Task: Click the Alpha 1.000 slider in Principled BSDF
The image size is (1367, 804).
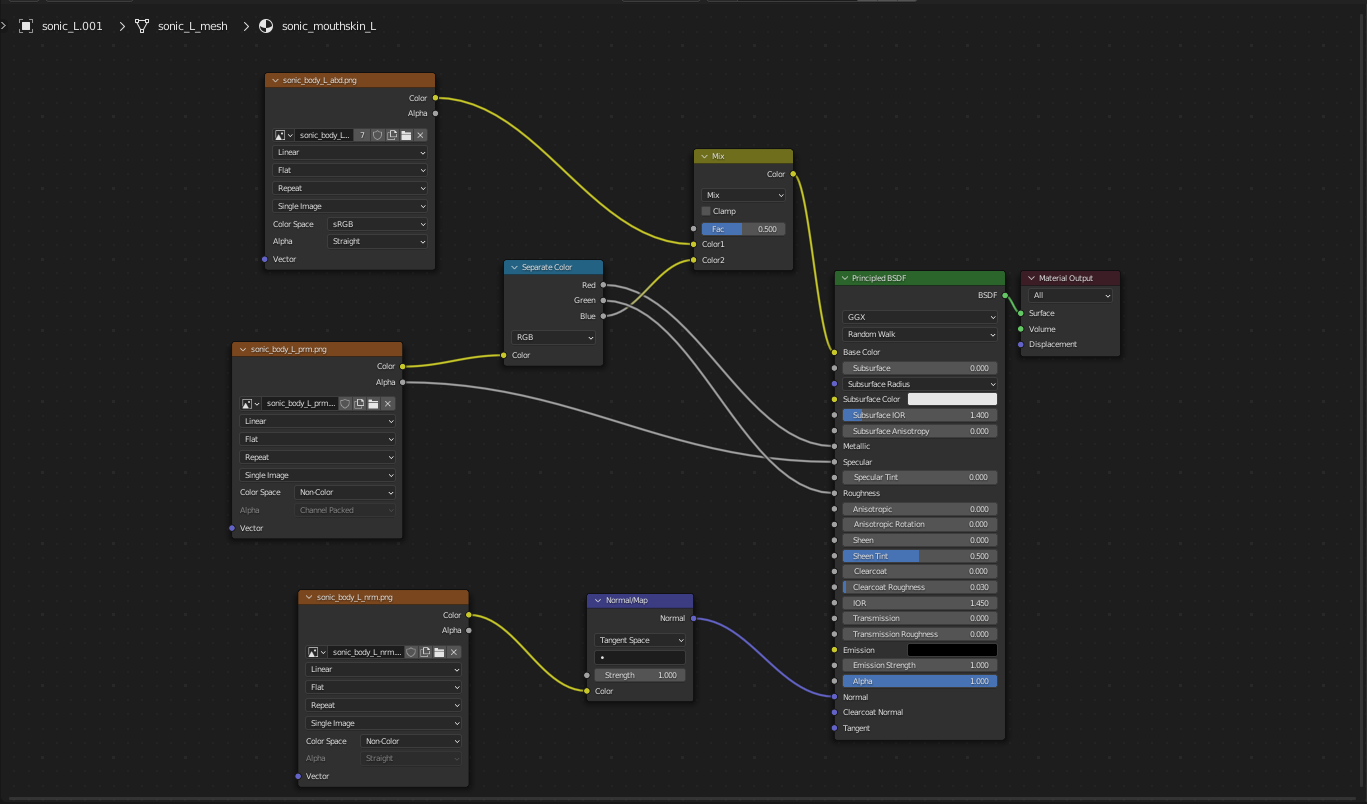Action: click(920, 681)
